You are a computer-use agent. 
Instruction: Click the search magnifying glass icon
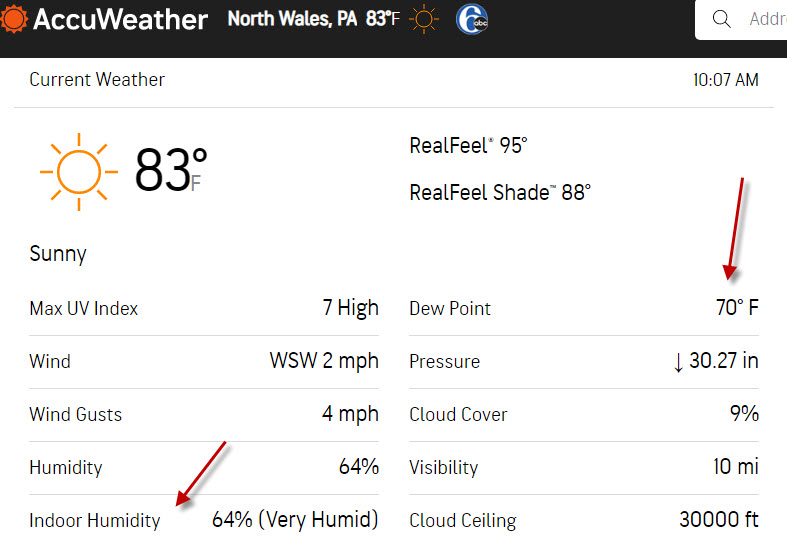(x=721, y=19)
